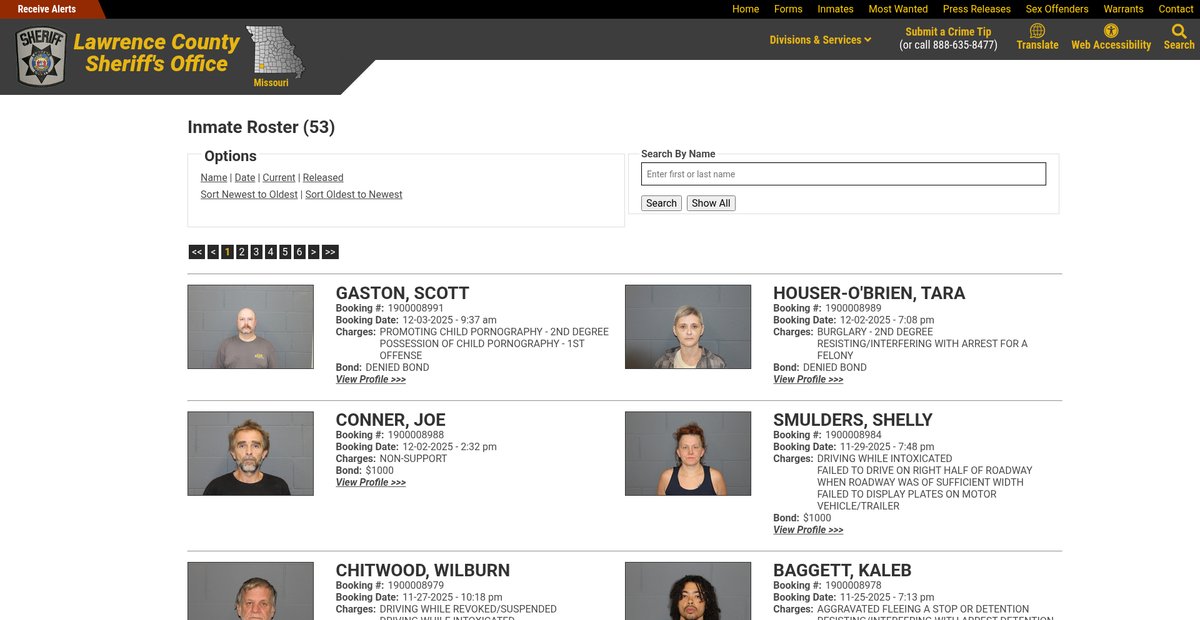Click the Receive Alerts tab
This screenshot has height=620, width=1200.
(47, 9)
